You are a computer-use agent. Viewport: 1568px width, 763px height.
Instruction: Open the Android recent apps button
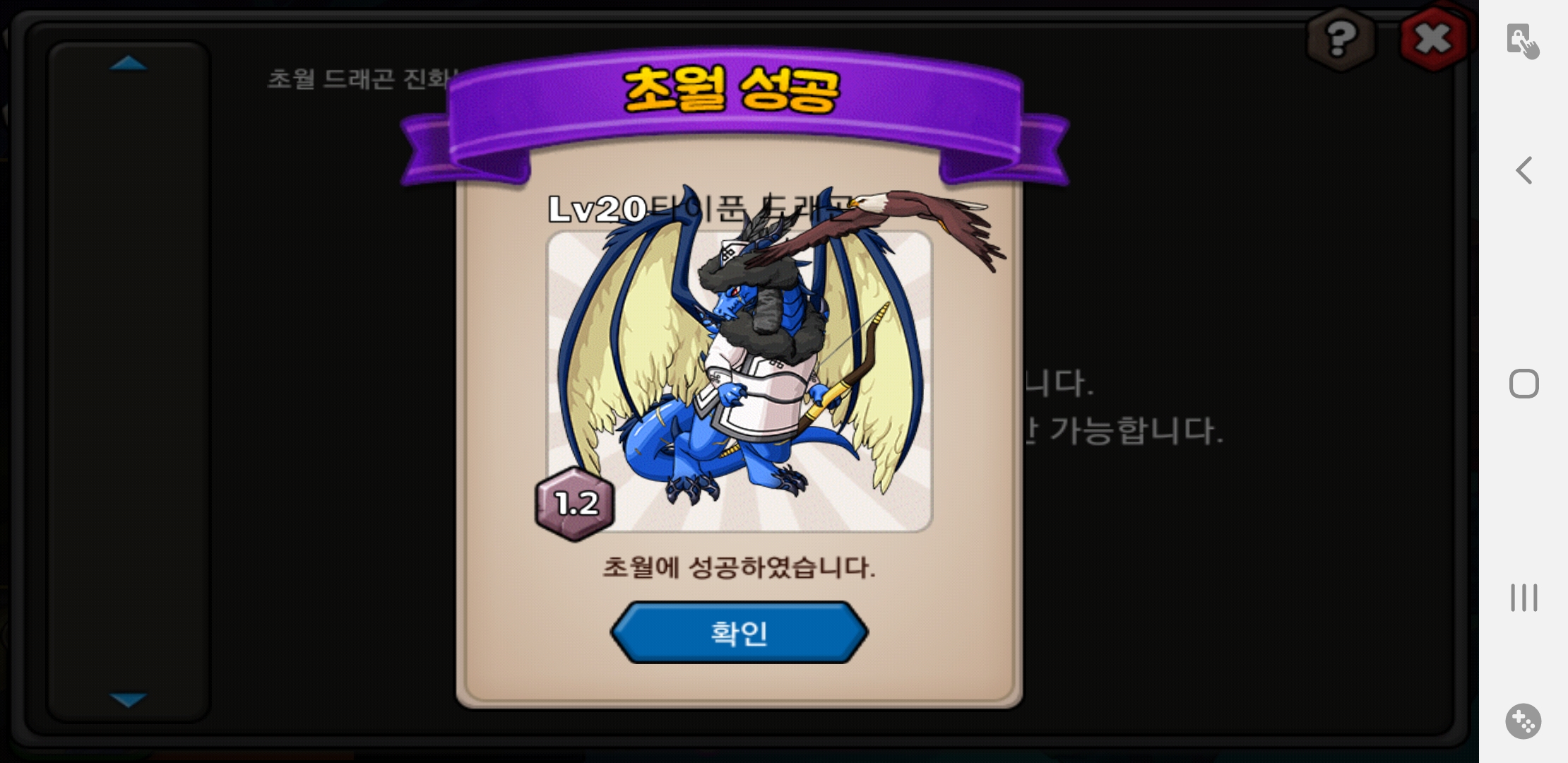click(x=1524, y=598)
